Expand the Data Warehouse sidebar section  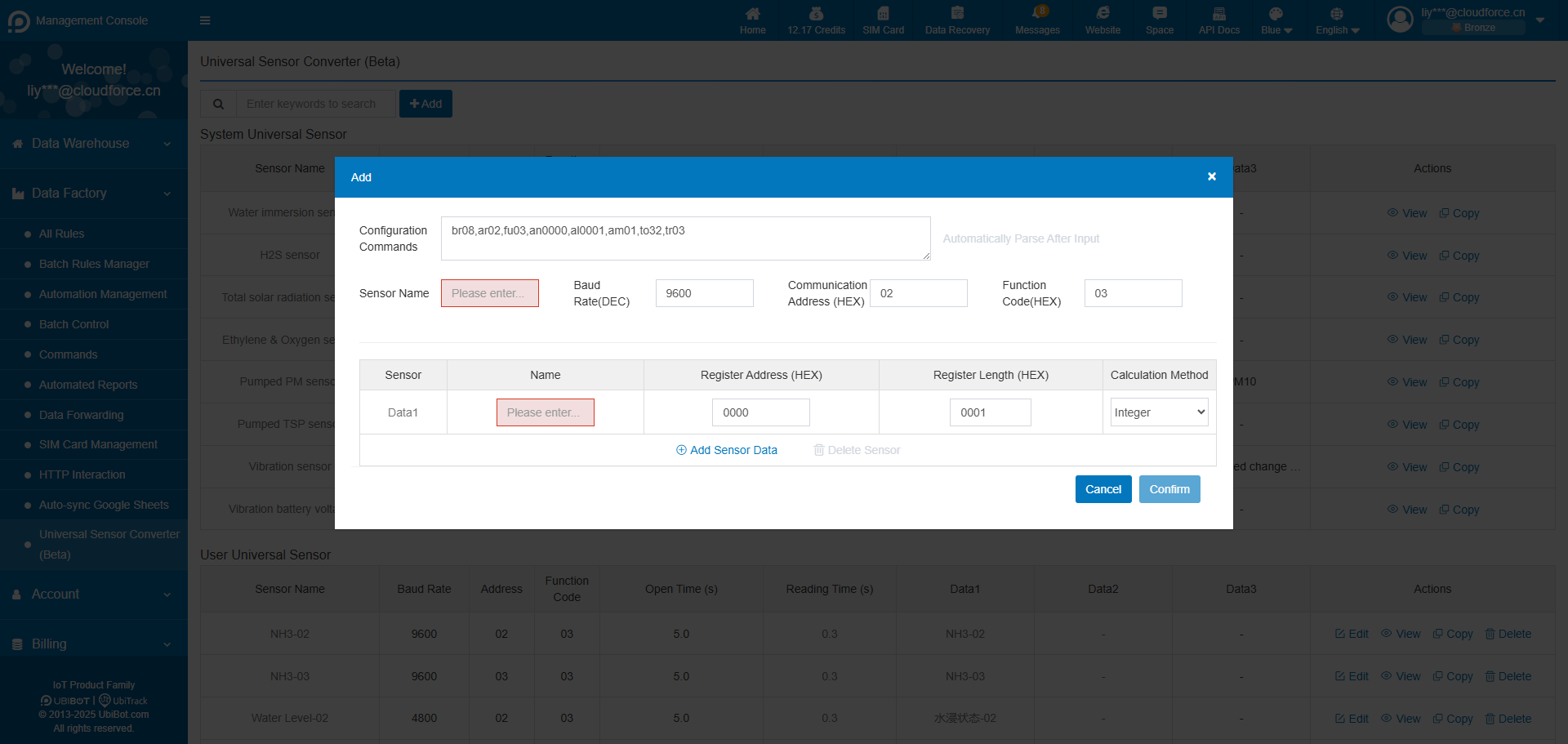[93, 144]
